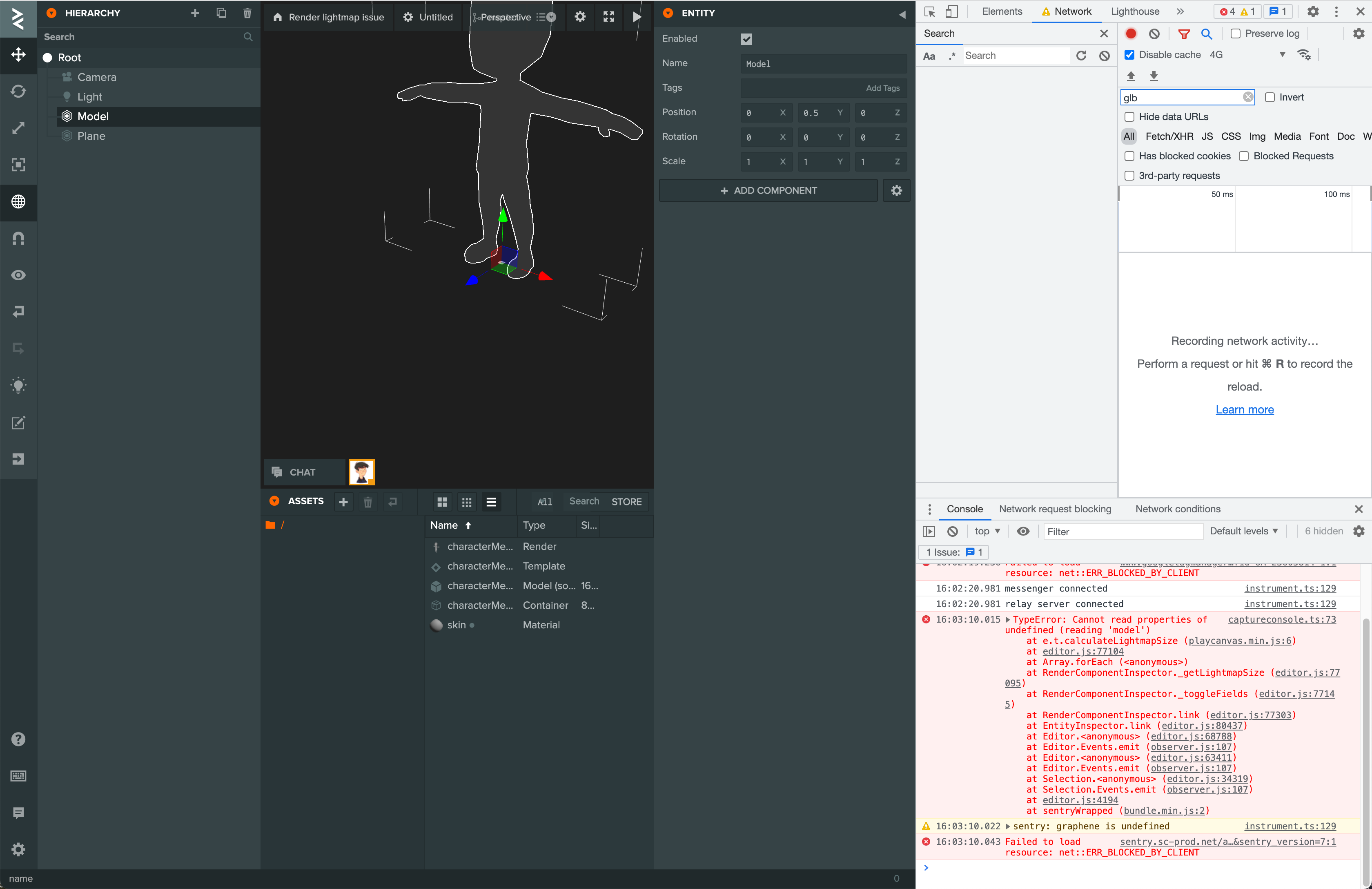The height and width of the screenshot is (889, 1372).
Task: Clear the network log in DevTools
Action: [1154, 34]
